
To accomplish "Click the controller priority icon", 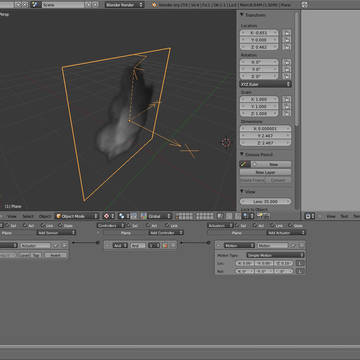I will [x=165, y=245].
